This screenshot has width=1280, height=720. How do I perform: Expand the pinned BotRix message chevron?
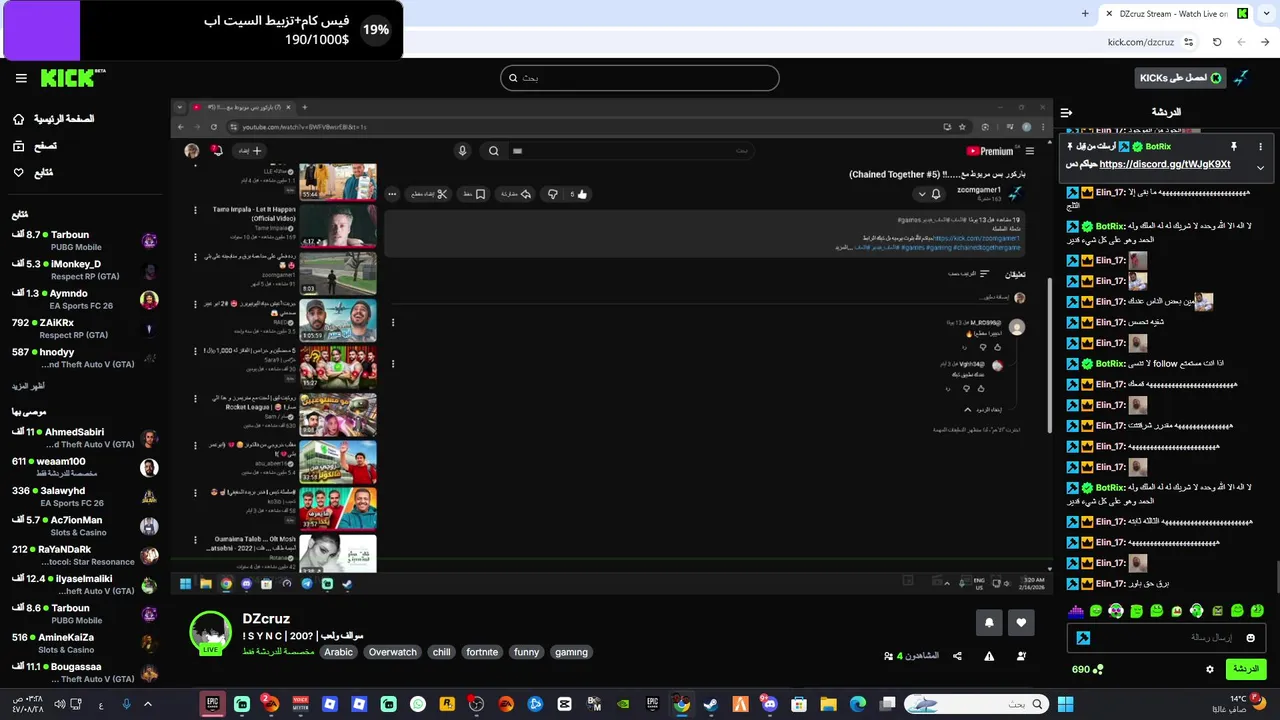pyautogui.click(x=1260, y=167)
